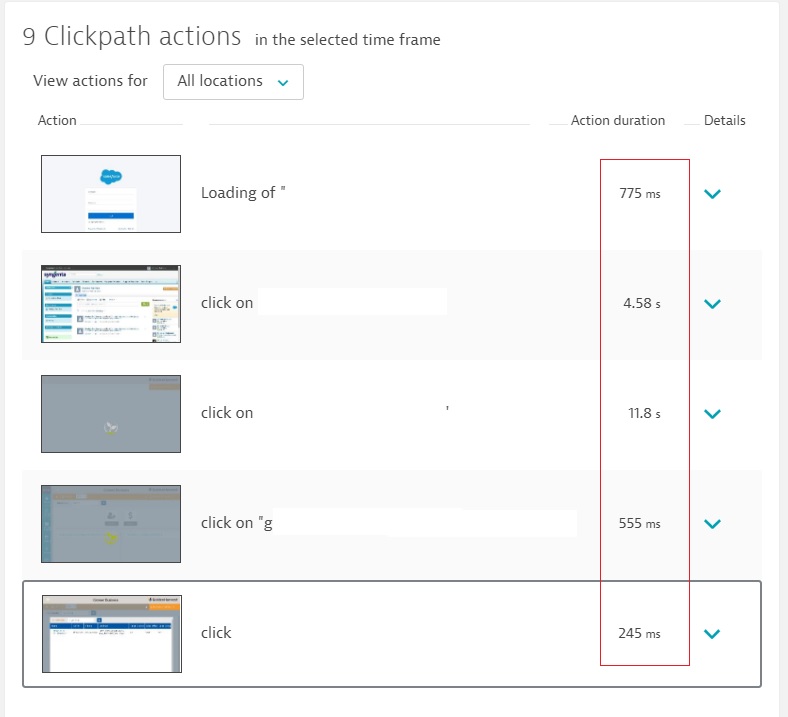
Task: Click the "9 Clickpath actions" heading
Action: [132, 37]
